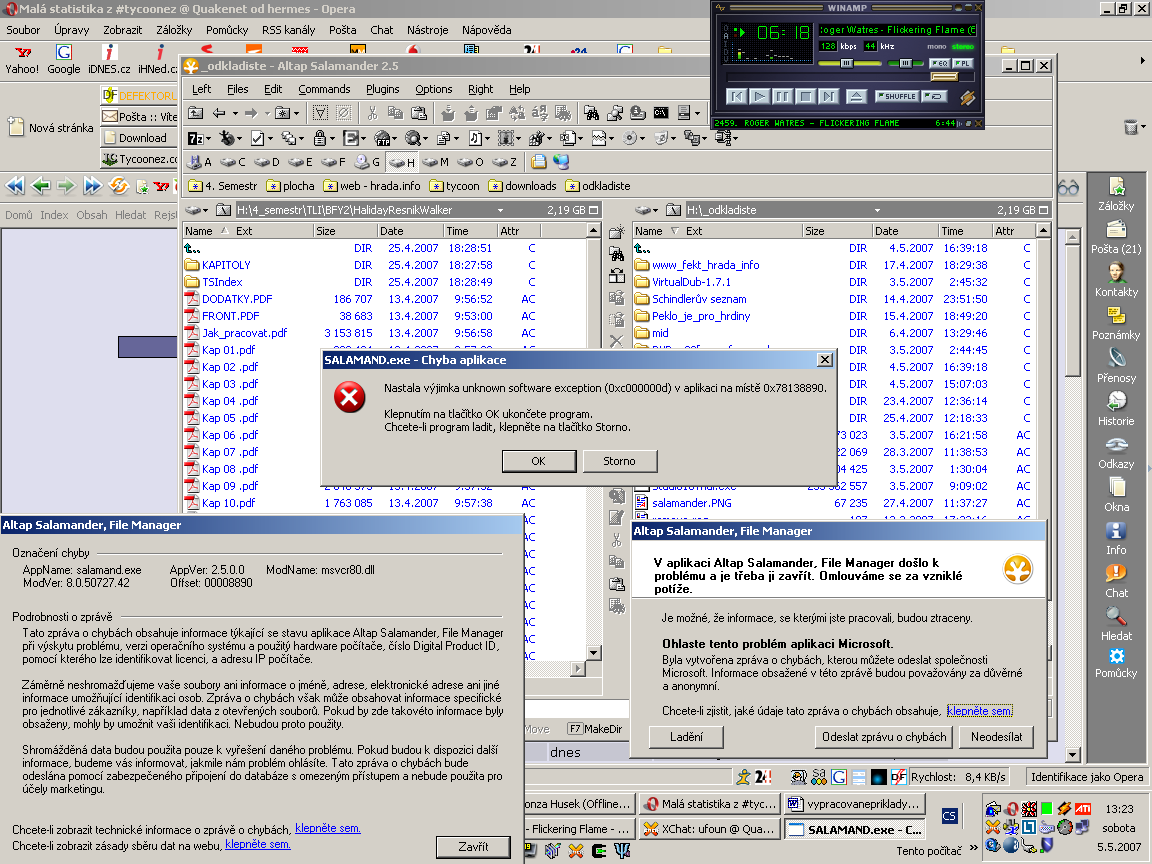Click Neodesílat to skip sending report
This screenshot has height=864, width=1152.
point(996,737)
